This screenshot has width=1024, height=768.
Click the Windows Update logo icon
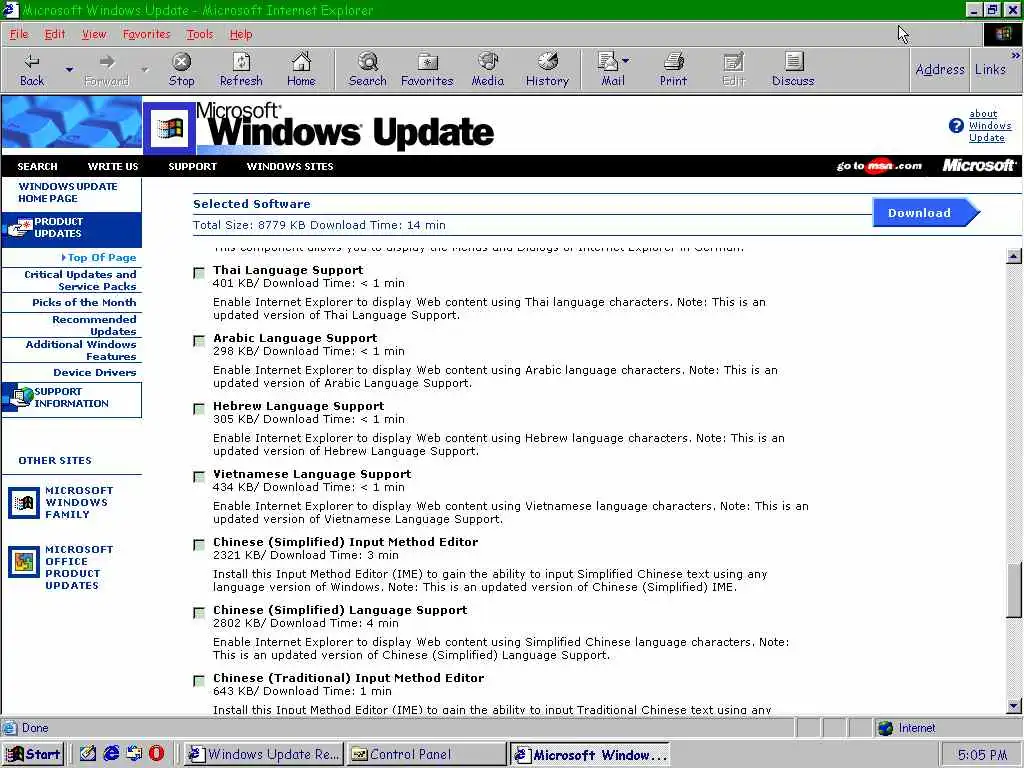point(170,128)
